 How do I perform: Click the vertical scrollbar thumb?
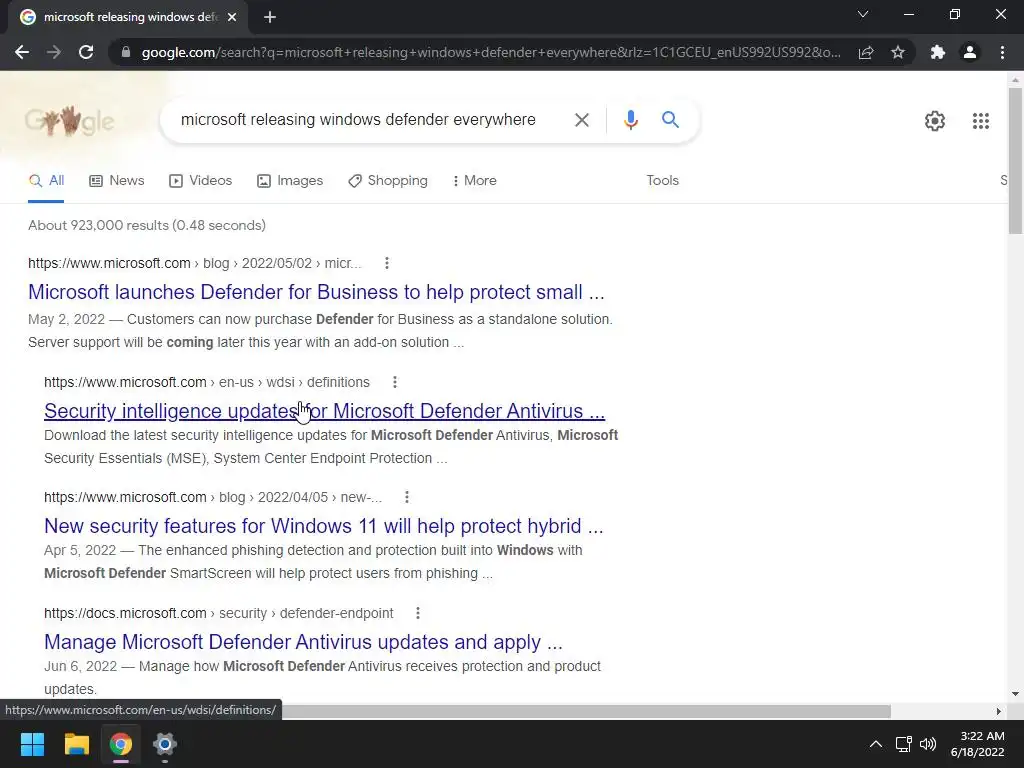pyautogui.click(x=1015, y=161)
